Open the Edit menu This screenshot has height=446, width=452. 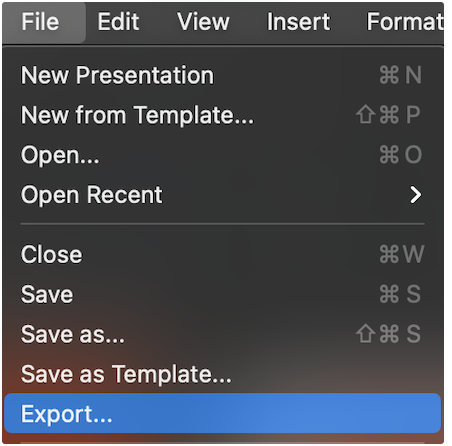tap(118, 22)
